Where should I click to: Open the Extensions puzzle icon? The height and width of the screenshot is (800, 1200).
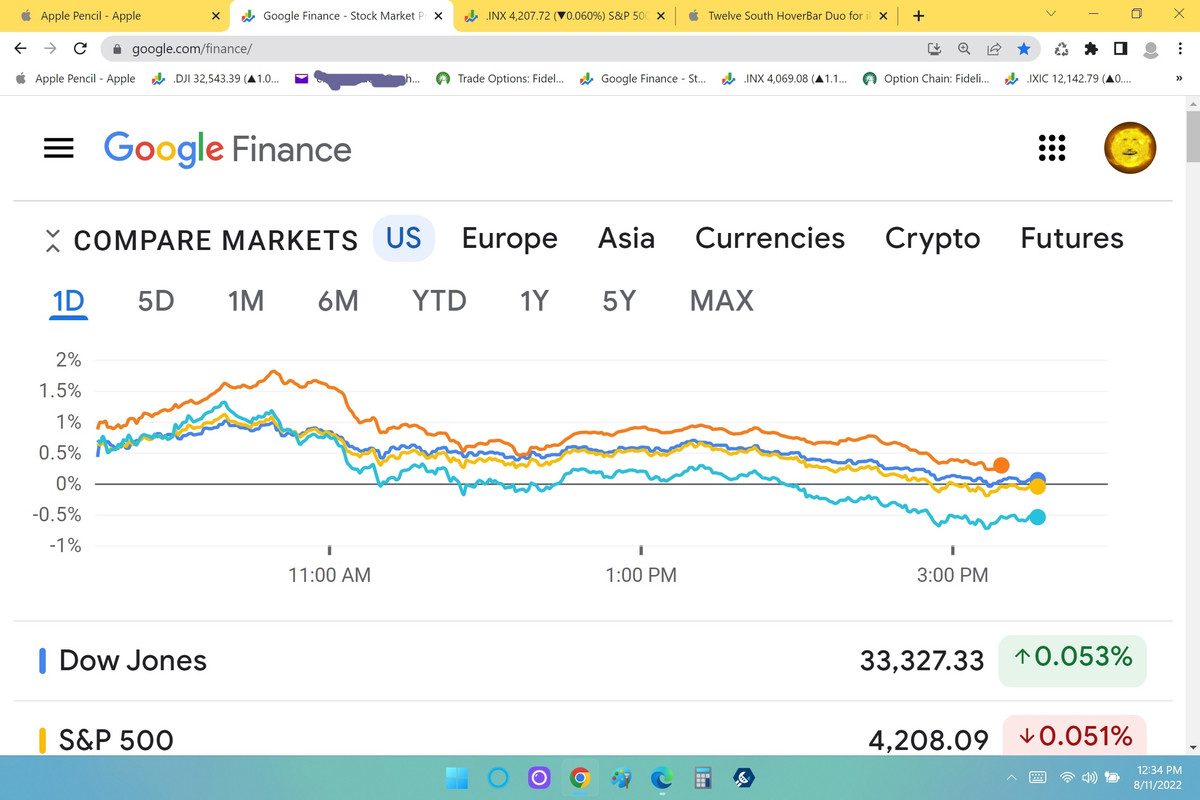coord(1092,48)
